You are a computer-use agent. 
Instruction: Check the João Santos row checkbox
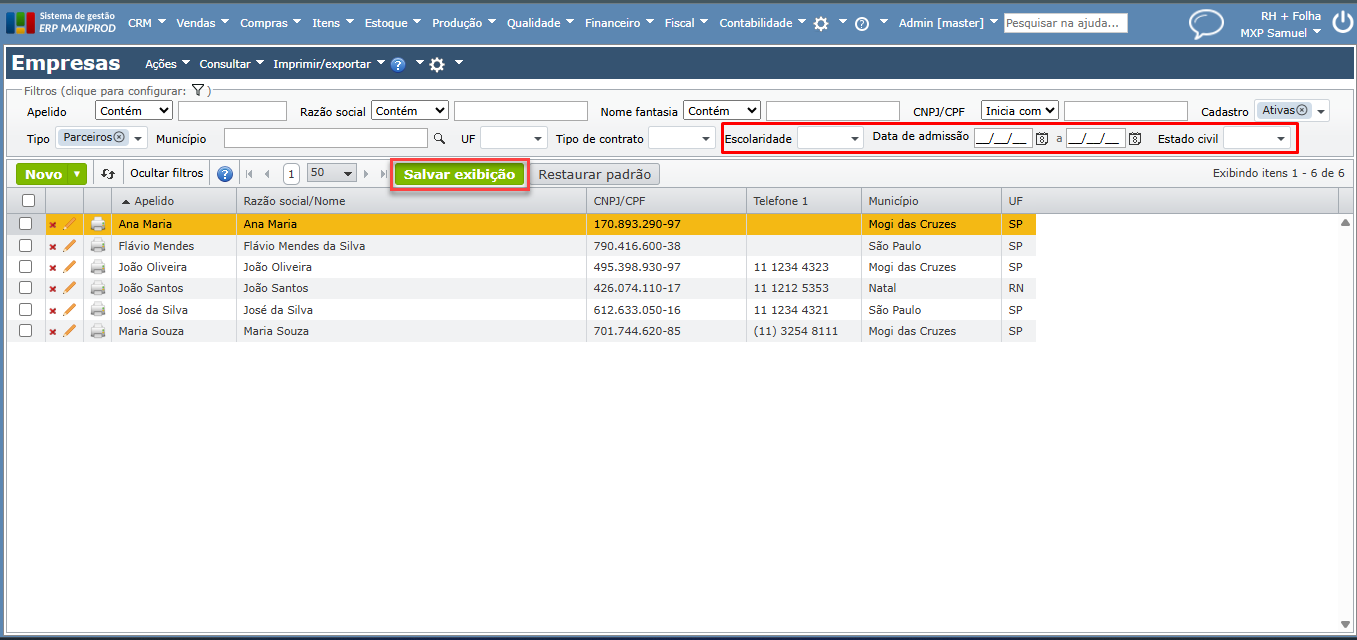(26, 288)
